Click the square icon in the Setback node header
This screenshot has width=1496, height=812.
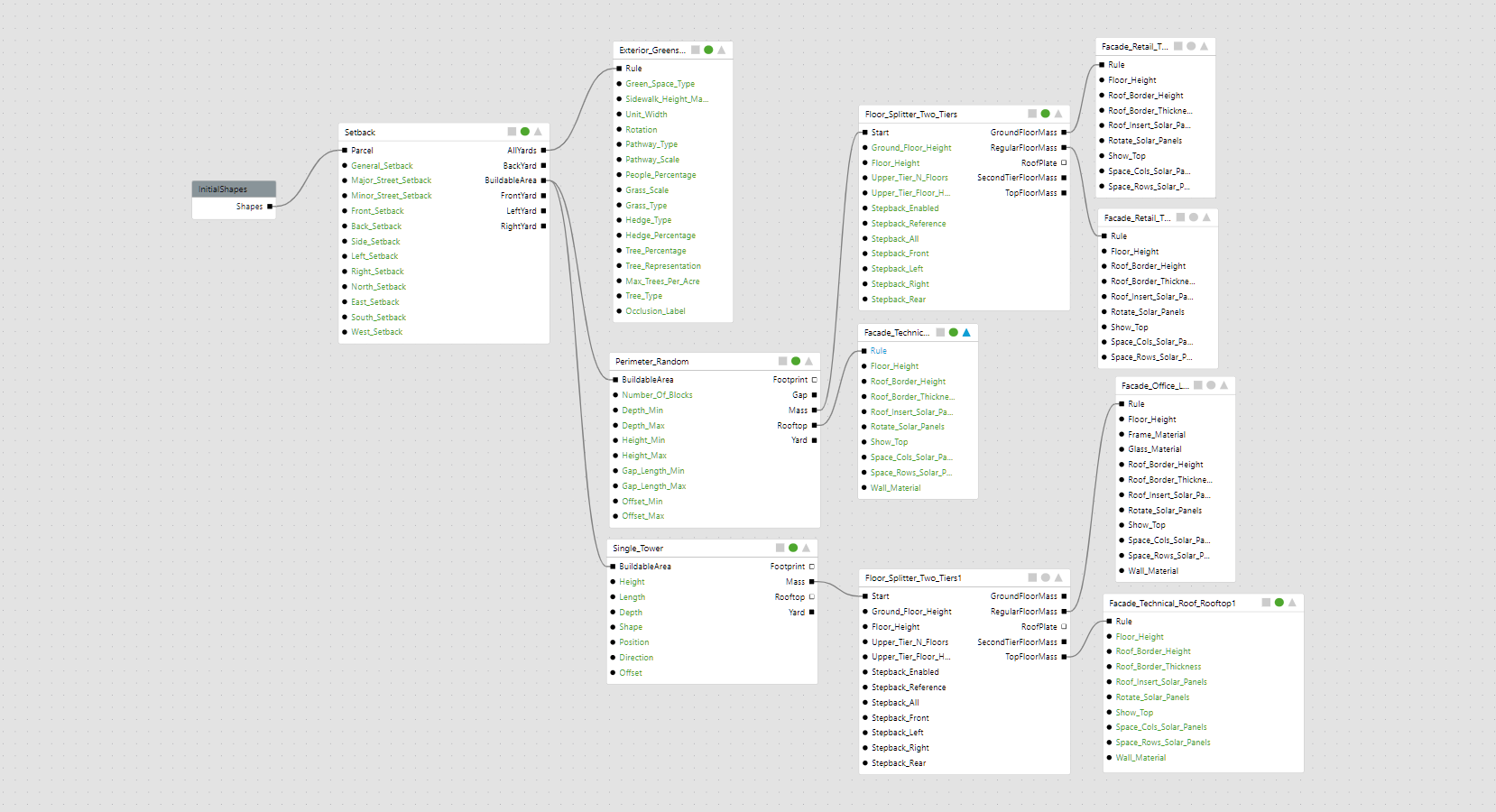pos(512,132)
